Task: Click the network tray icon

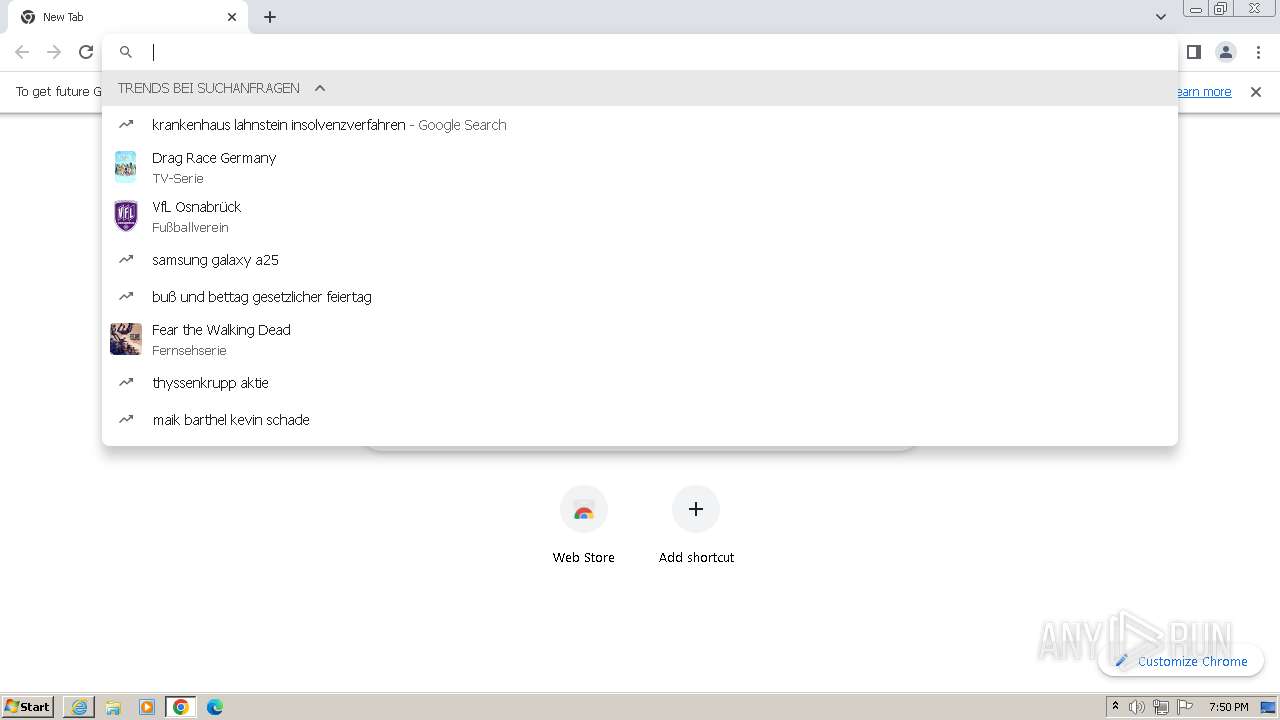Action: (1161, 707)
